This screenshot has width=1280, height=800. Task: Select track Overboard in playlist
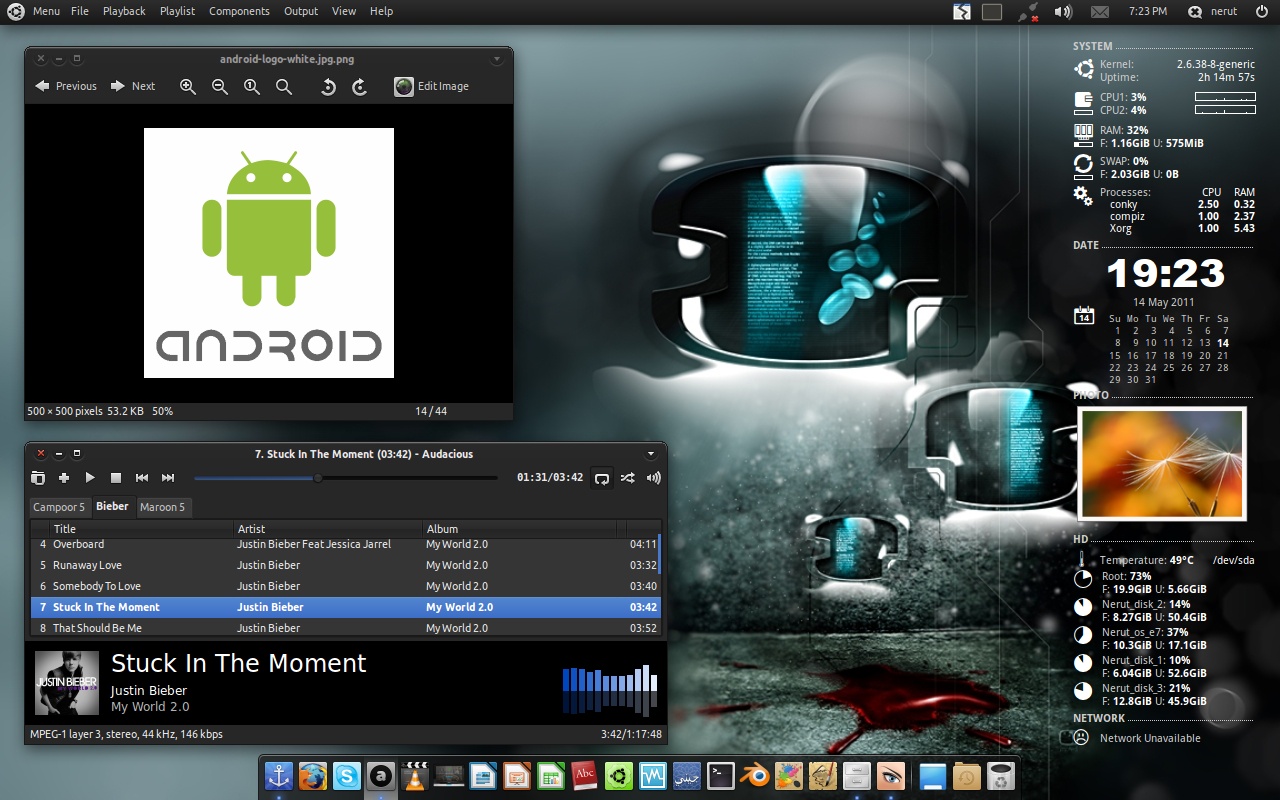point(345,544)
